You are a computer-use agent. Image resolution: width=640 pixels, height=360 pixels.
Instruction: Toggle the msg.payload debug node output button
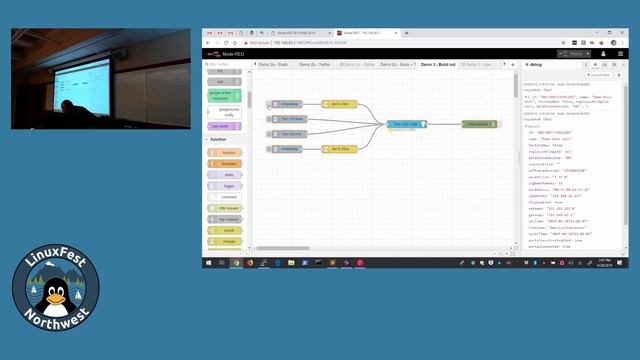point(500,124)
